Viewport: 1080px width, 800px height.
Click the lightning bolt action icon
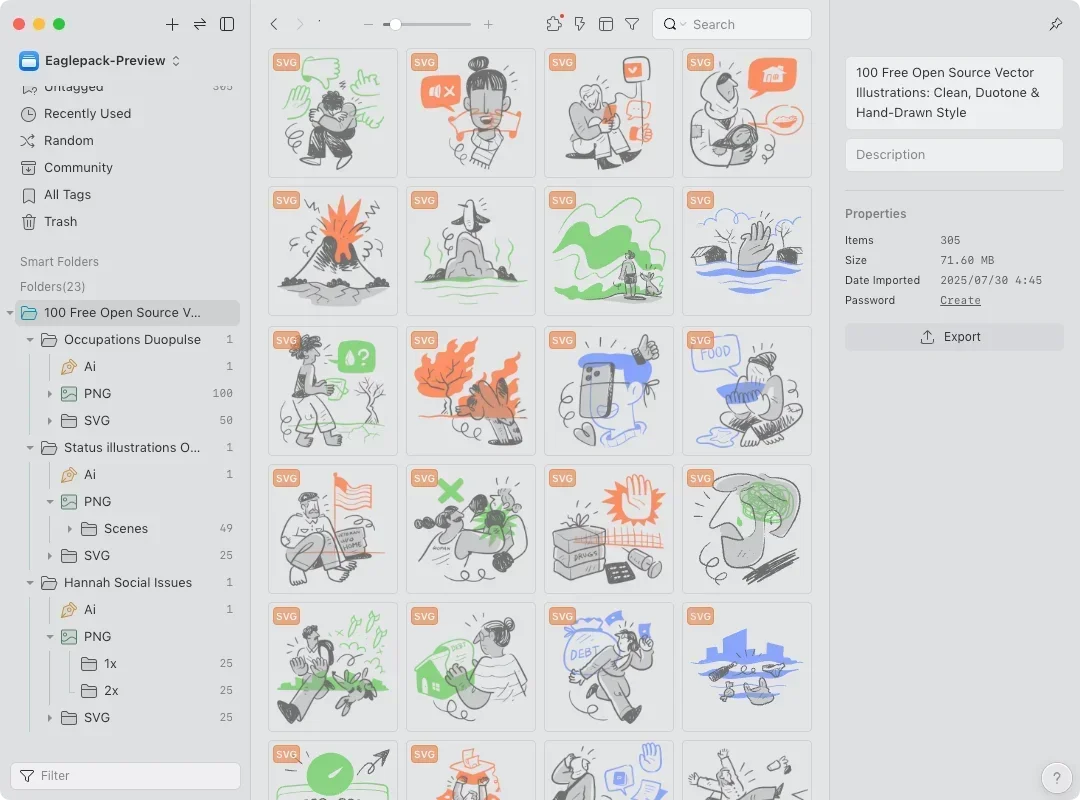[x=580, y=24]
